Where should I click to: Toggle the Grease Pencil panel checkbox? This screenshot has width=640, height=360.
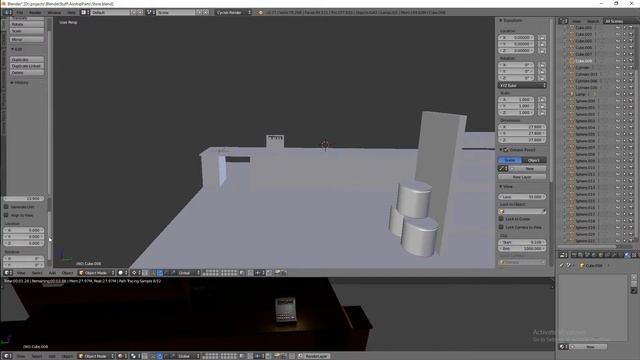pos(506,150)
